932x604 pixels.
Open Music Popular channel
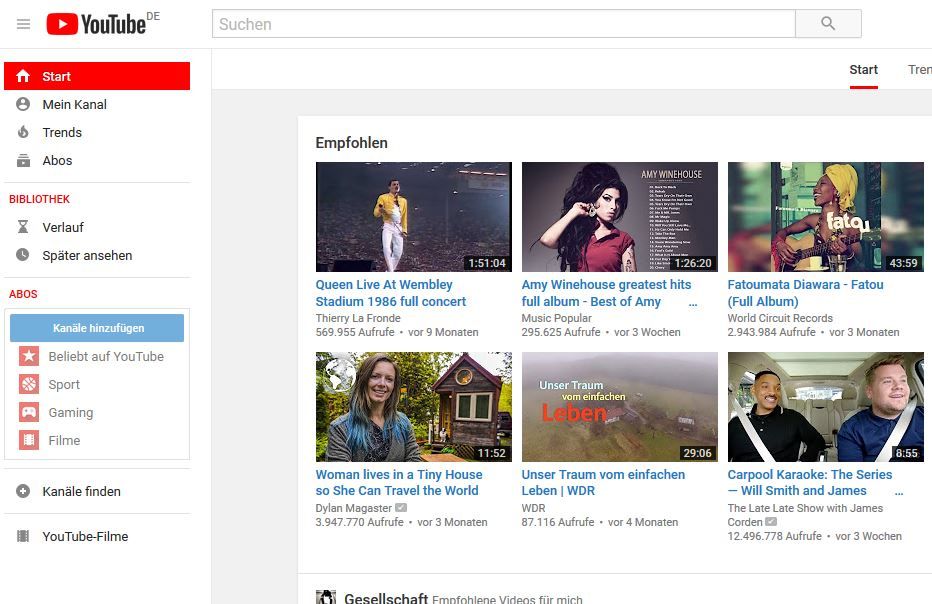pos(556,318)
